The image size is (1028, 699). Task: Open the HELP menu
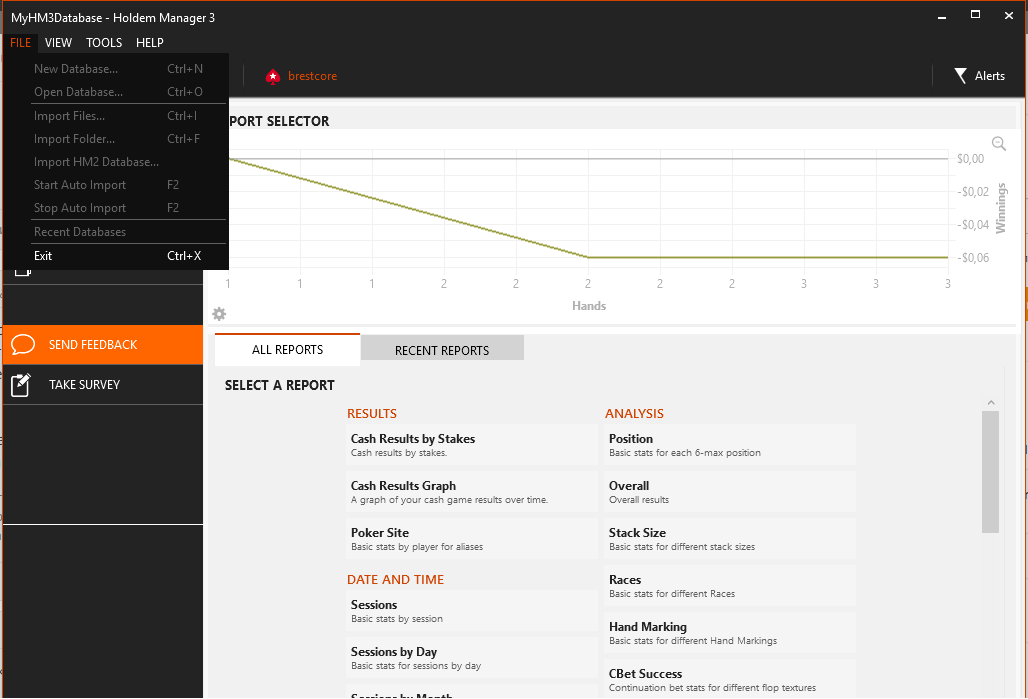(149, 43)
